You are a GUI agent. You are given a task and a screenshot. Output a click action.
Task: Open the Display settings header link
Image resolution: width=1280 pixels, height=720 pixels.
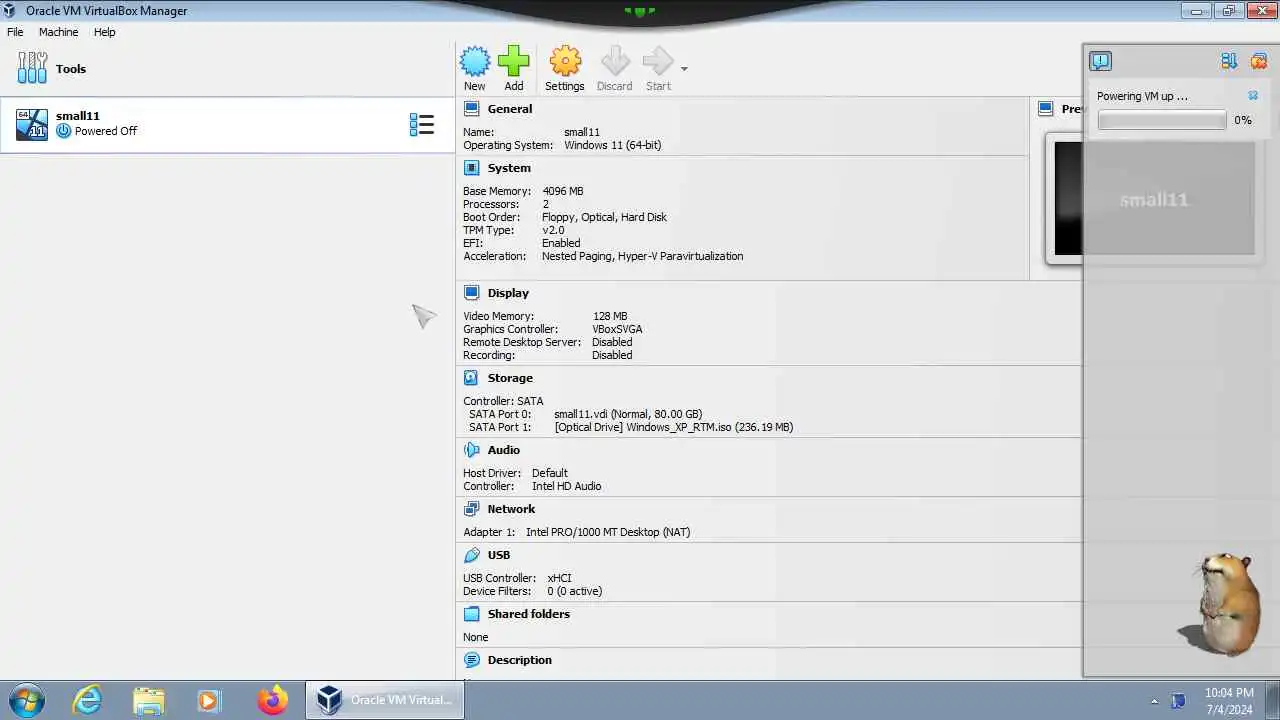(508, 293)
